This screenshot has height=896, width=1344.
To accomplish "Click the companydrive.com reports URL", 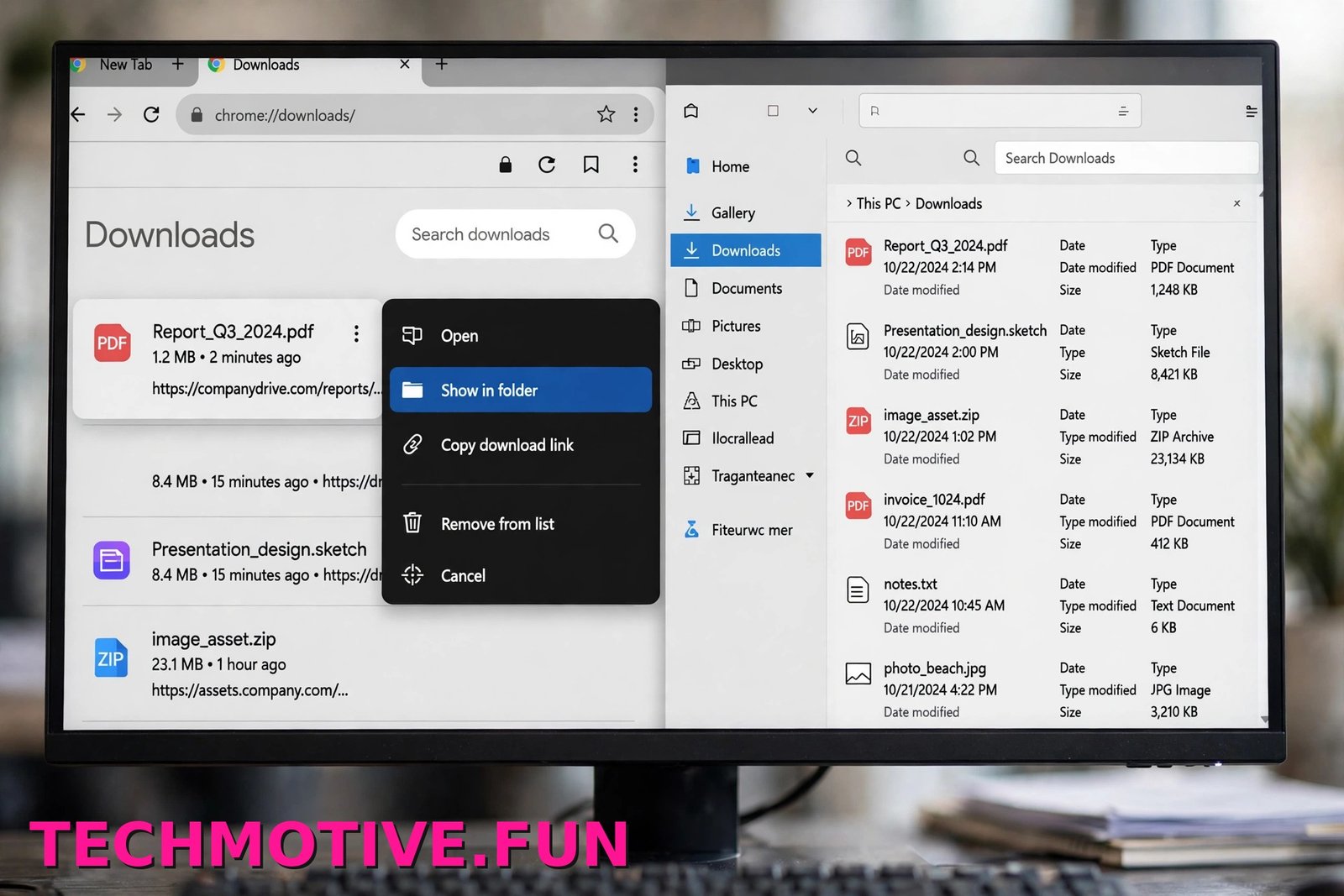I will pos(265,389).
